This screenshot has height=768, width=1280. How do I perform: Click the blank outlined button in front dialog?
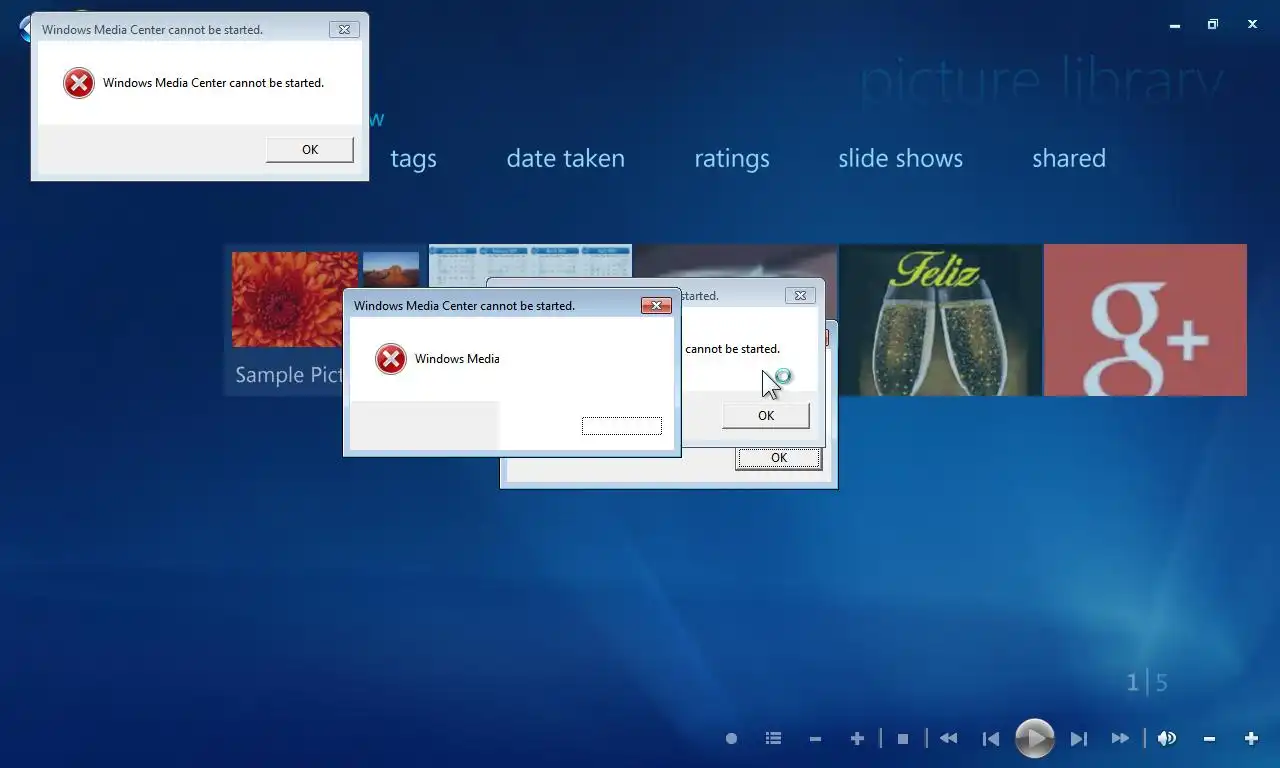click(622, 426)
